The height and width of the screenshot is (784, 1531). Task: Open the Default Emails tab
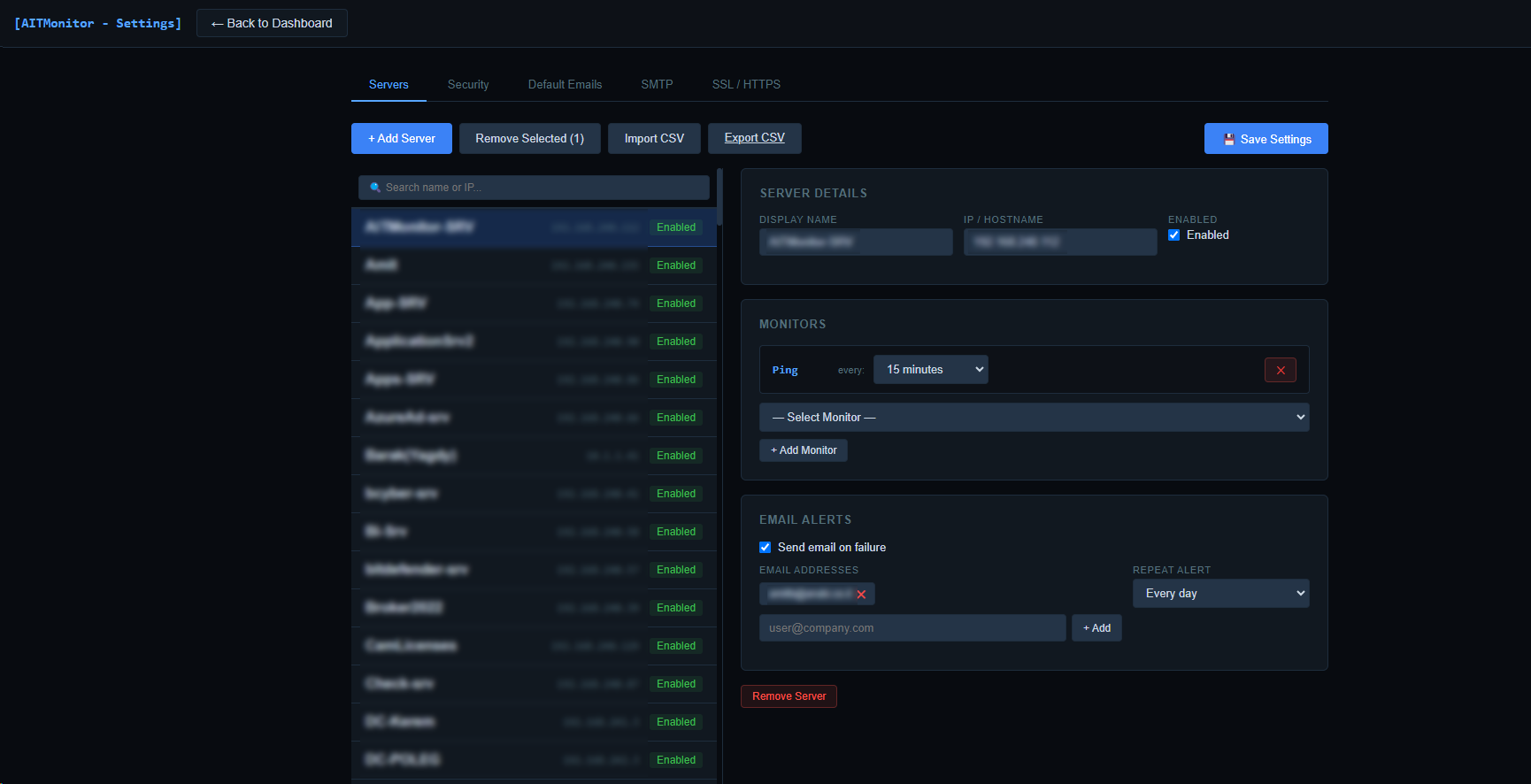[x=565, y=85]
